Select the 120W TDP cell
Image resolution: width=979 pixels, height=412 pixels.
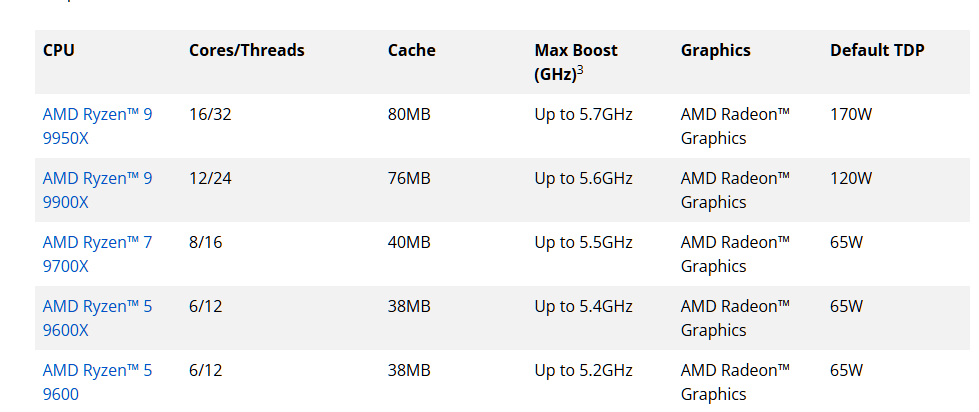click(850, 179)
